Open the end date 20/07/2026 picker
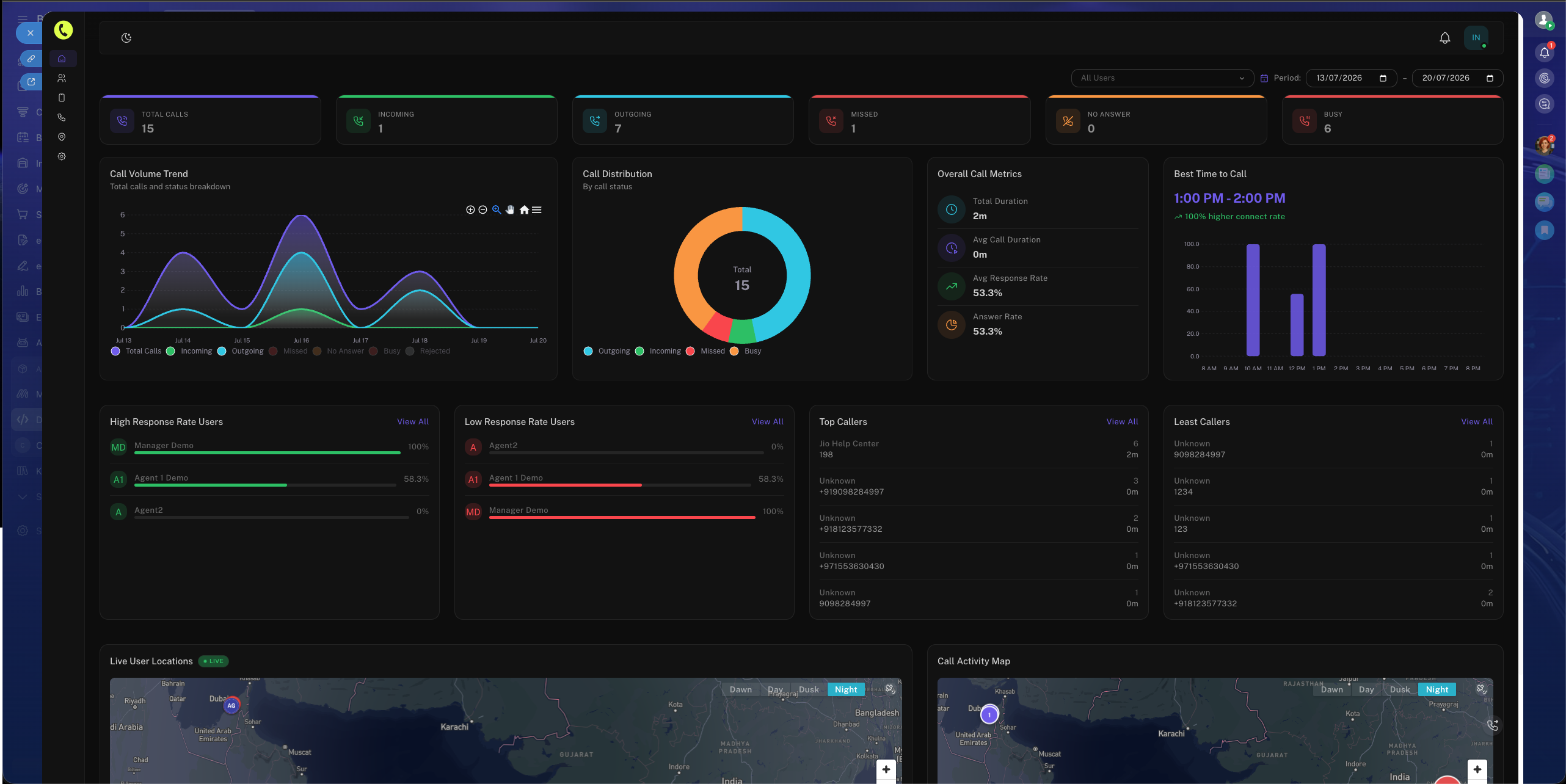 [x=1457, y=78]
